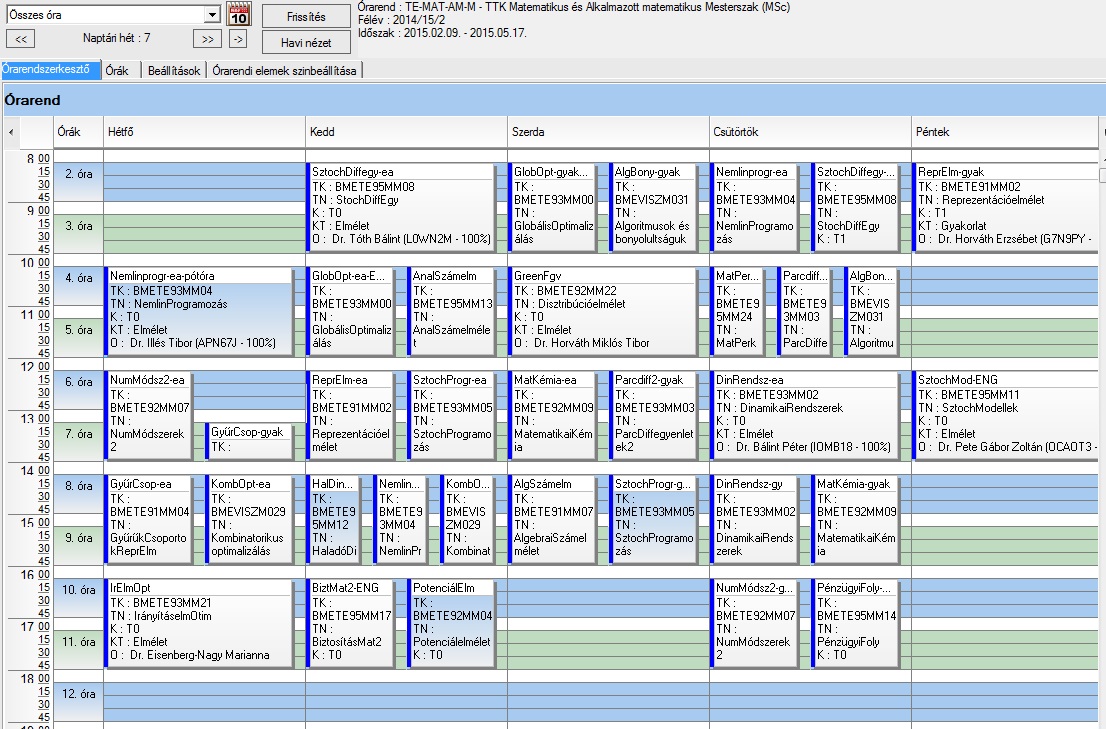The width and height of the screenshot is (1106, 729).
Task: Select GyűrCsop-gyak class on Monday
Action: pos(250,442)
